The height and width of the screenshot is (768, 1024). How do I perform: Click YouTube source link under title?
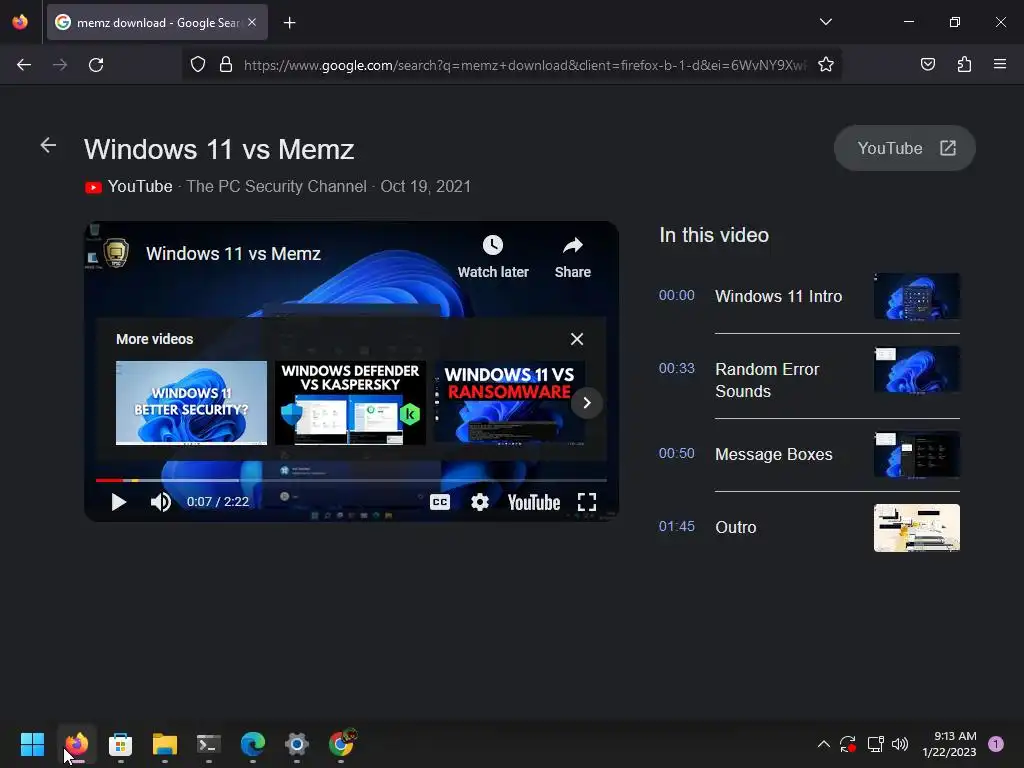click(x=129, y=187)
